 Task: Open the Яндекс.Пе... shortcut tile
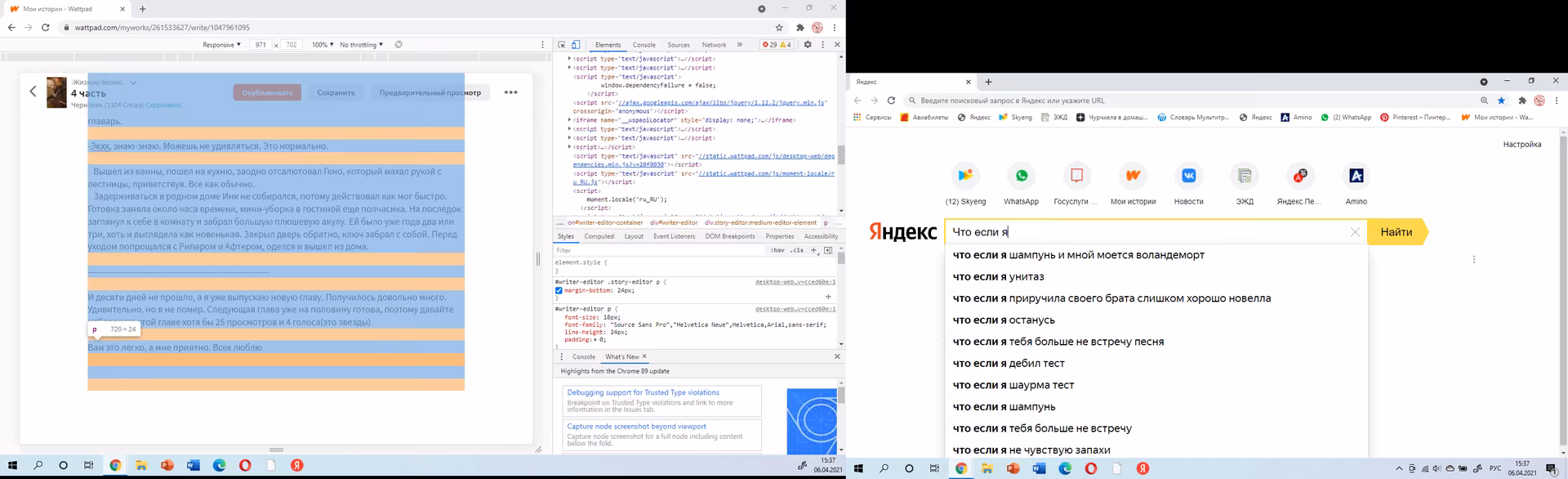coord(1299,184)
